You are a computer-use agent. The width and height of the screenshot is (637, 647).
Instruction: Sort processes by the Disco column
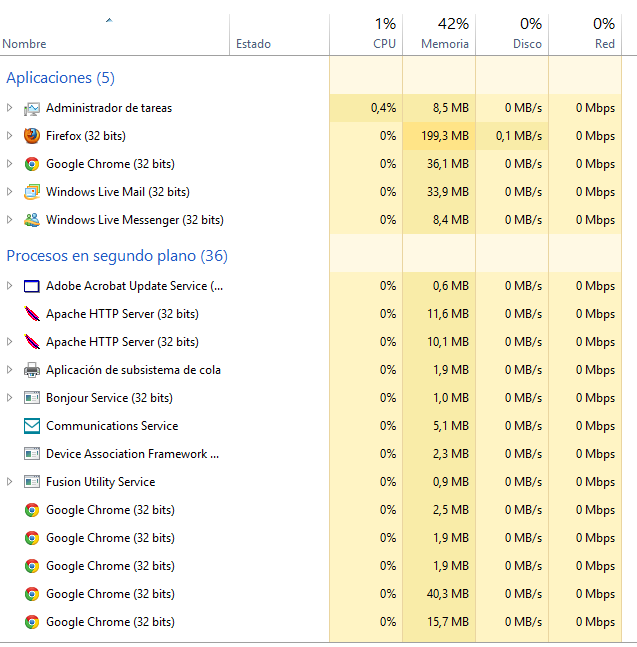point(512,35)
